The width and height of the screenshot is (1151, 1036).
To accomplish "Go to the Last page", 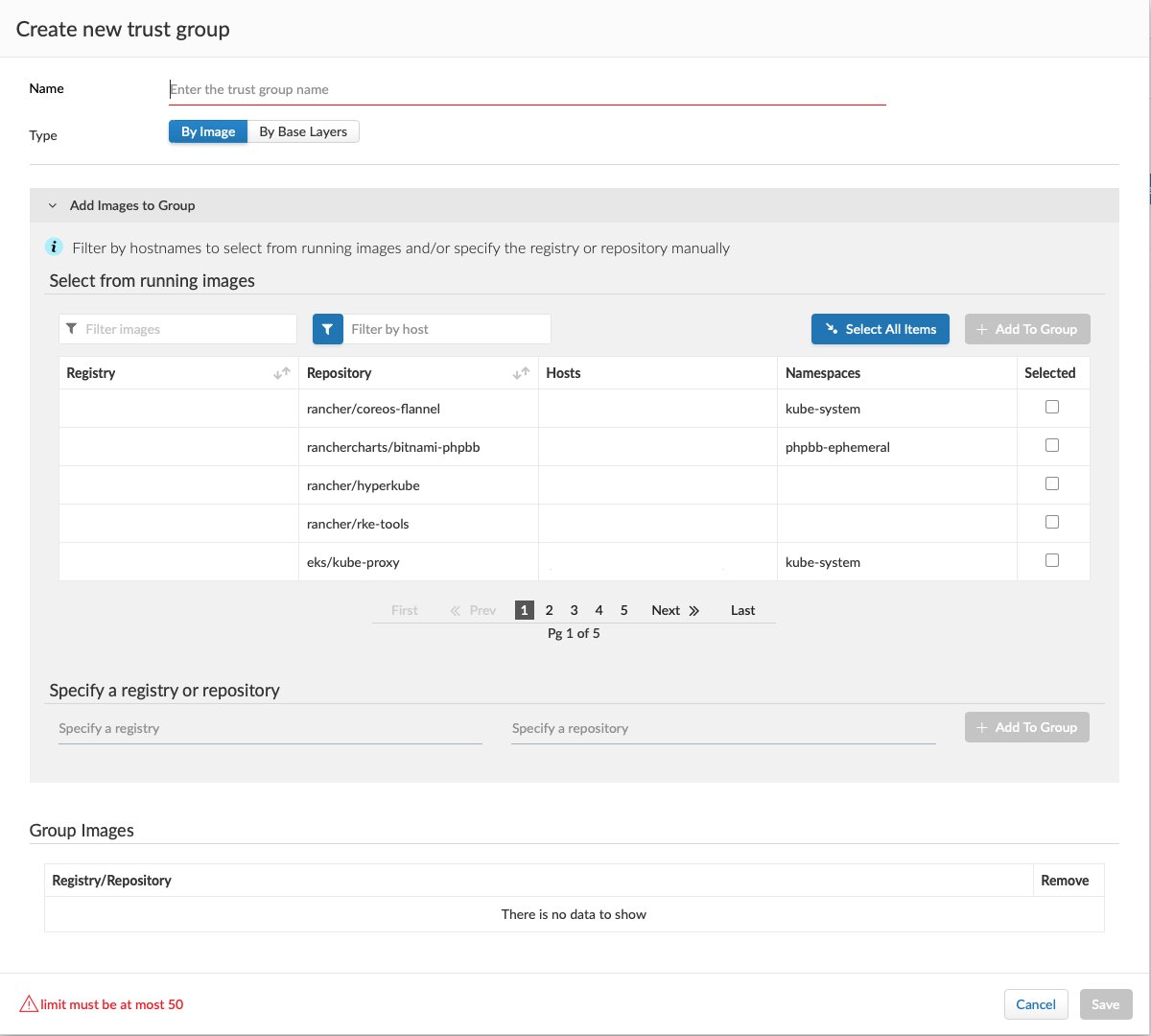I will (x=742, y=610).
